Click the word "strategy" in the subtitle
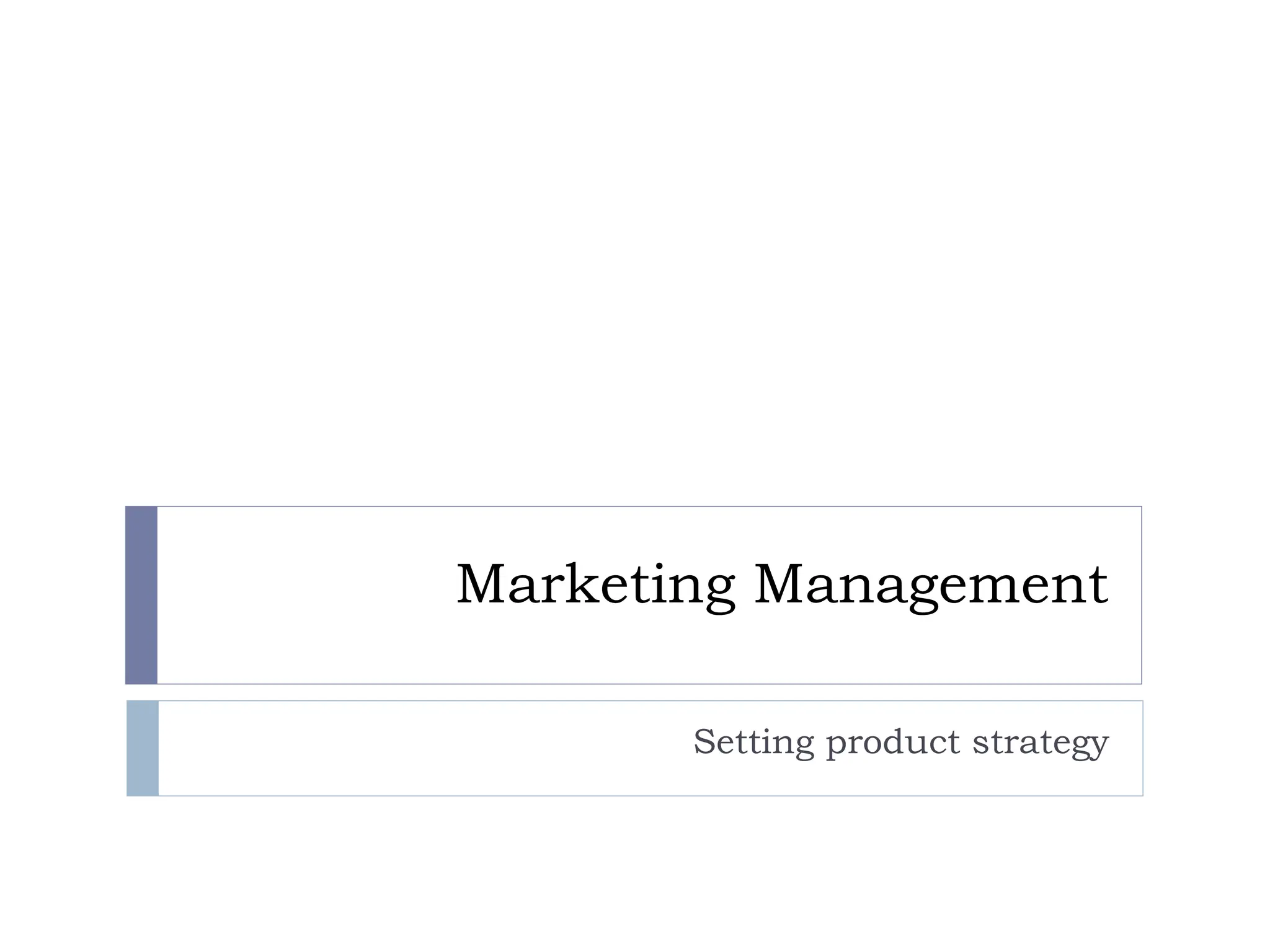Viewport: 1270px width, 952px height. (1040, 743)
